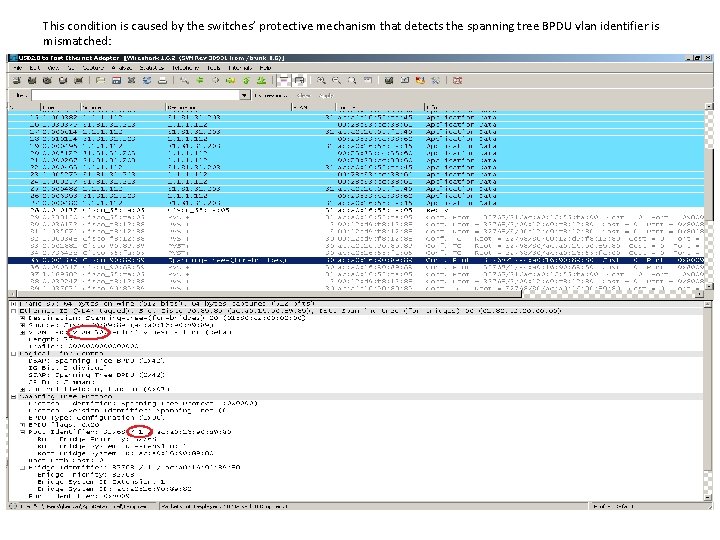Toggle the auto scroll in live capture button
Image resolution: width=720 pixels, height=540 pixels.
299,80
